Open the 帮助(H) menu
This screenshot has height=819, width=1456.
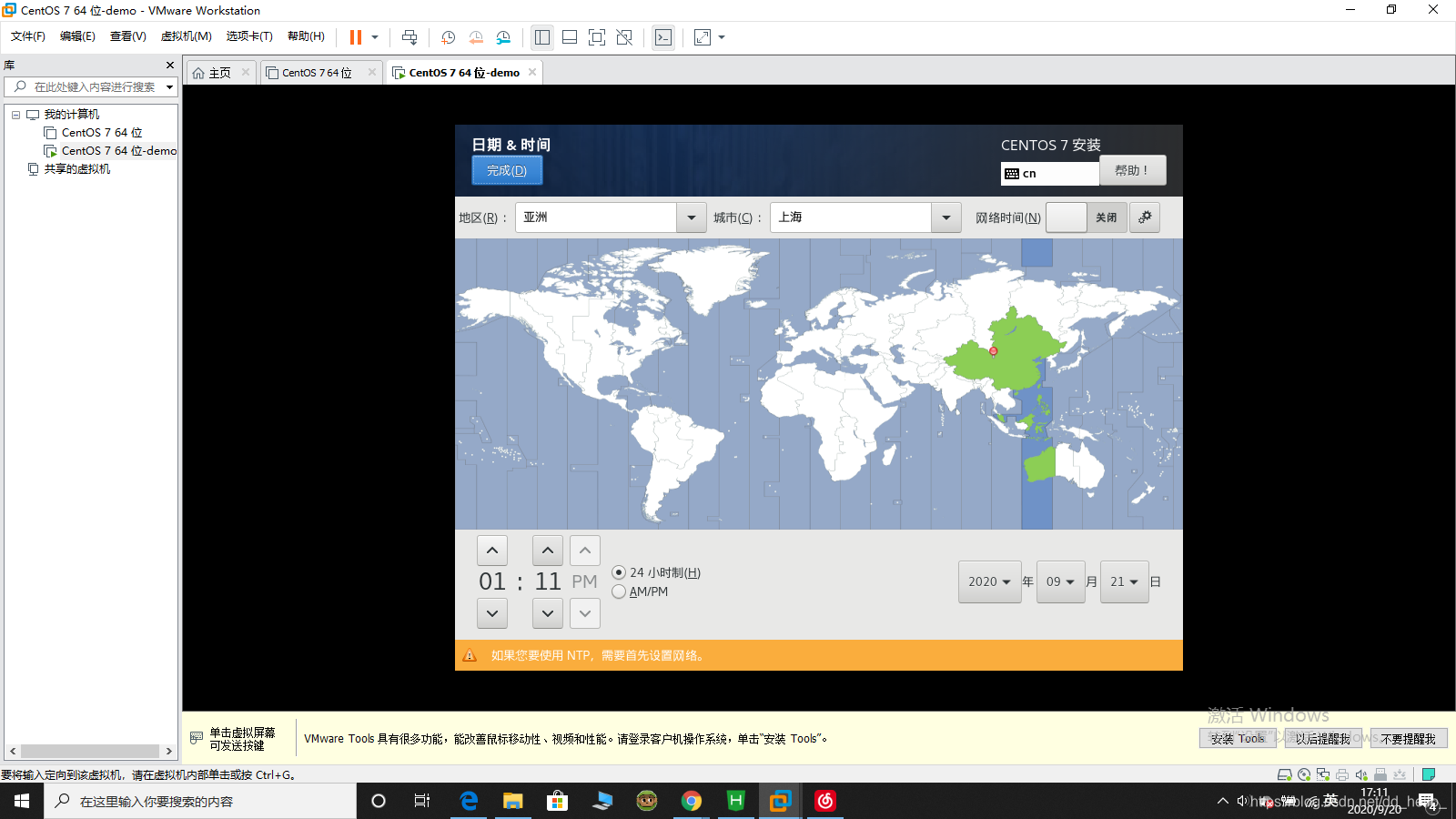[x=306, y=36]
